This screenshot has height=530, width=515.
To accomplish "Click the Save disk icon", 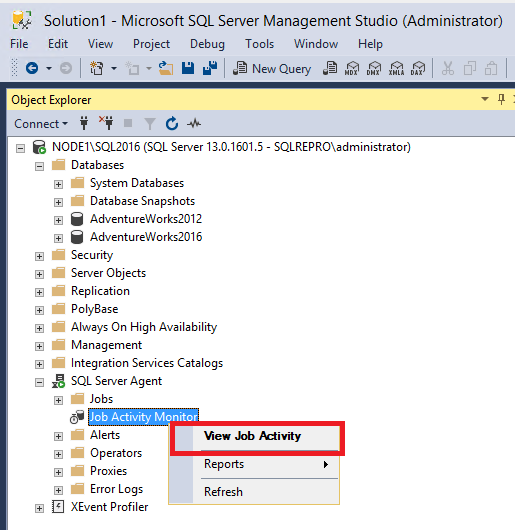I will [x=188, y=68].
